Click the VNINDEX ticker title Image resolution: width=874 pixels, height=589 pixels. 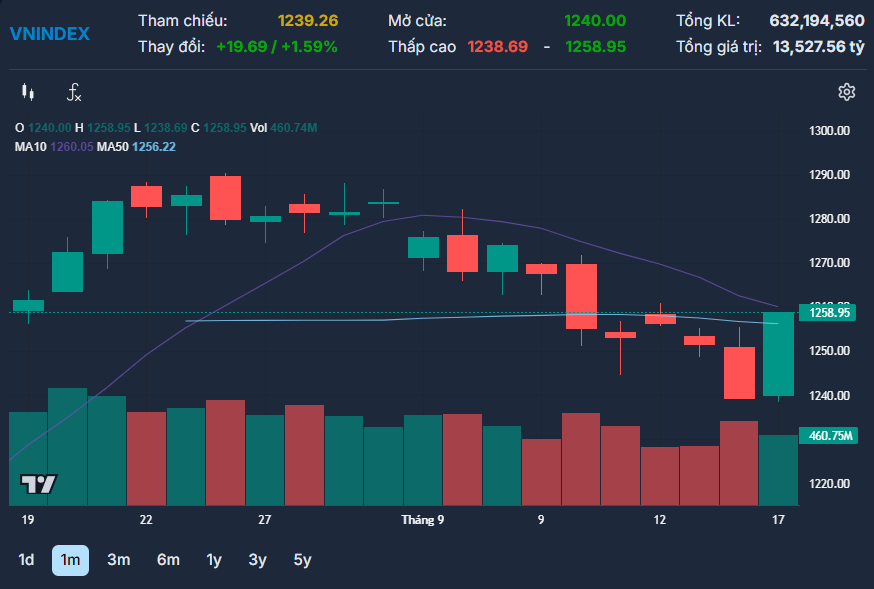click(50, 34)
